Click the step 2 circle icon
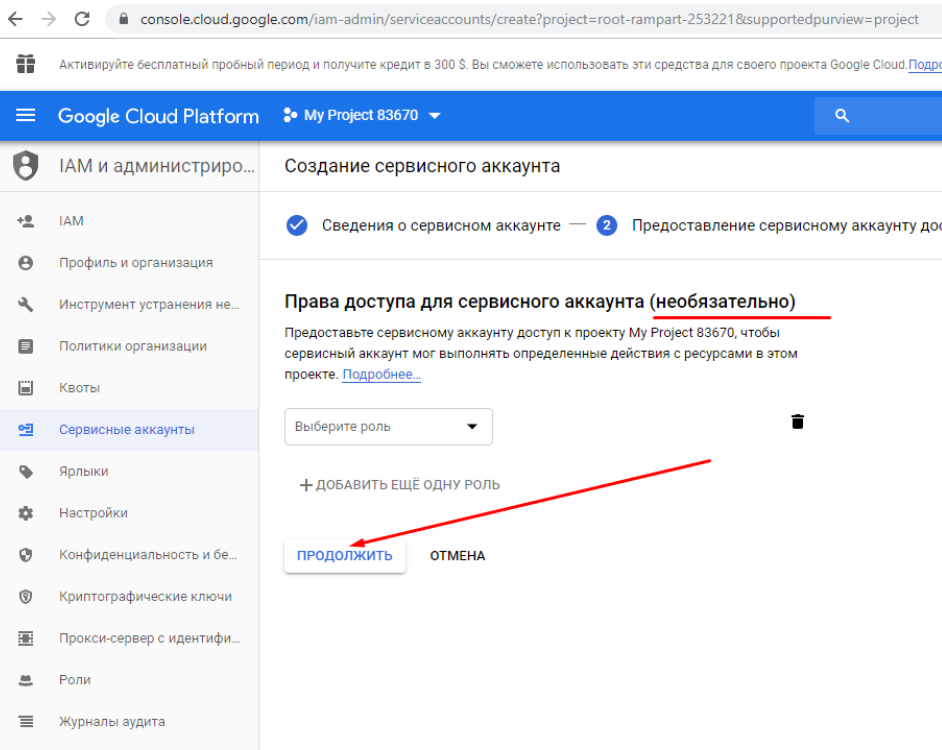This screenshot has height=750, width=942. [x=607, y=225]
